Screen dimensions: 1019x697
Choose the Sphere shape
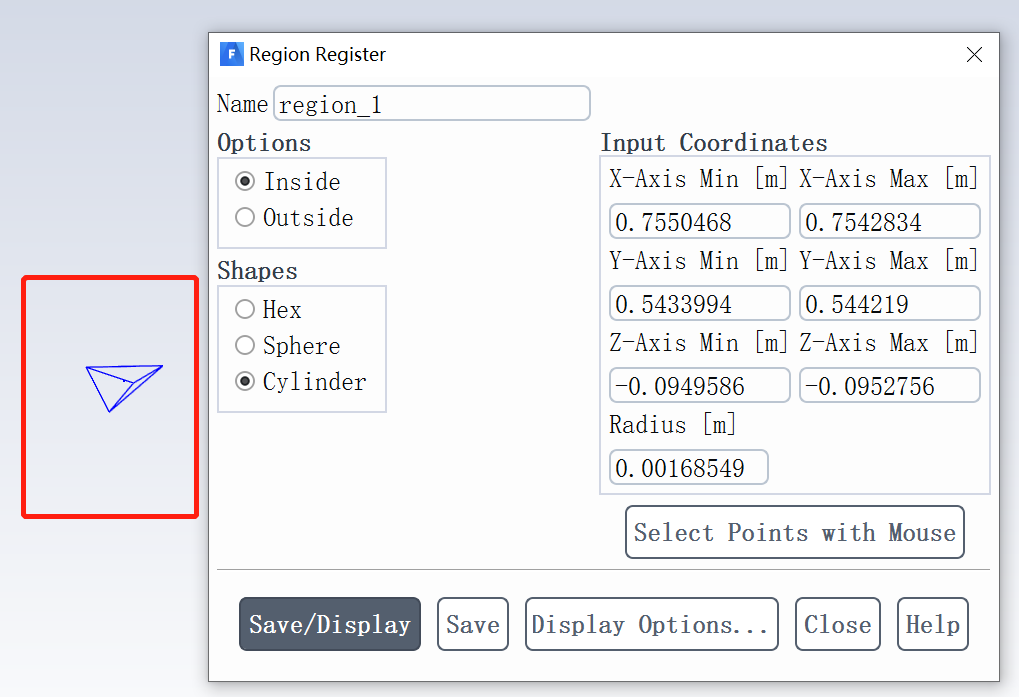point(245,346)
